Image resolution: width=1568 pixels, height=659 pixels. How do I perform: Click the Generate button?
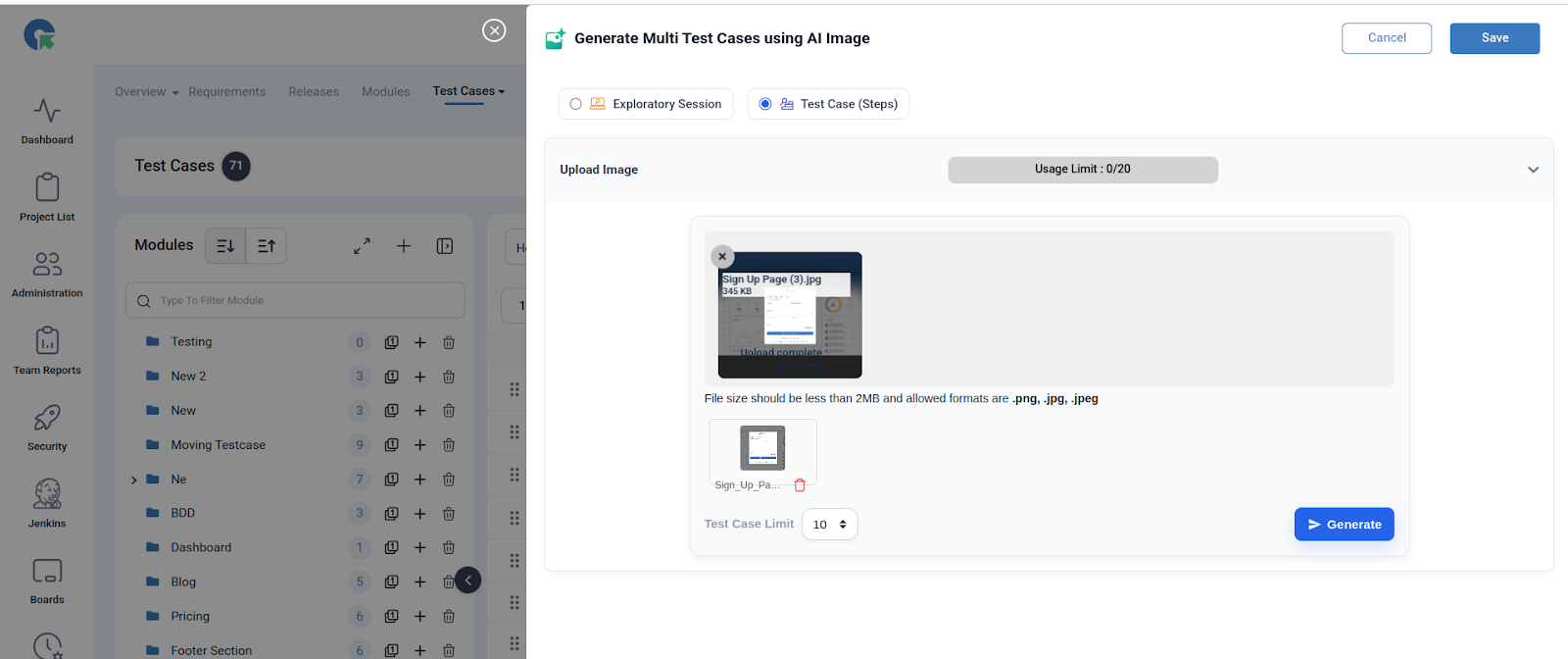1344,525
